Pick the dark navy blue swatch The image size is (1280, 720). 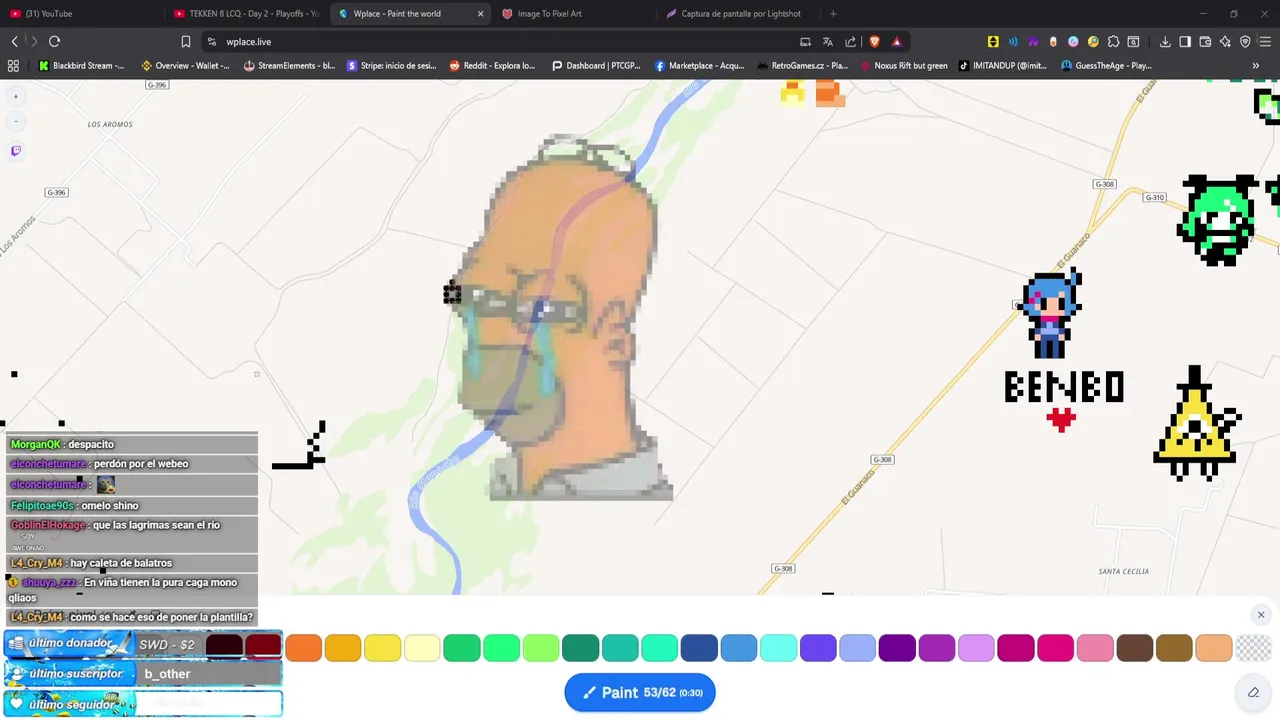pos(699,647)
